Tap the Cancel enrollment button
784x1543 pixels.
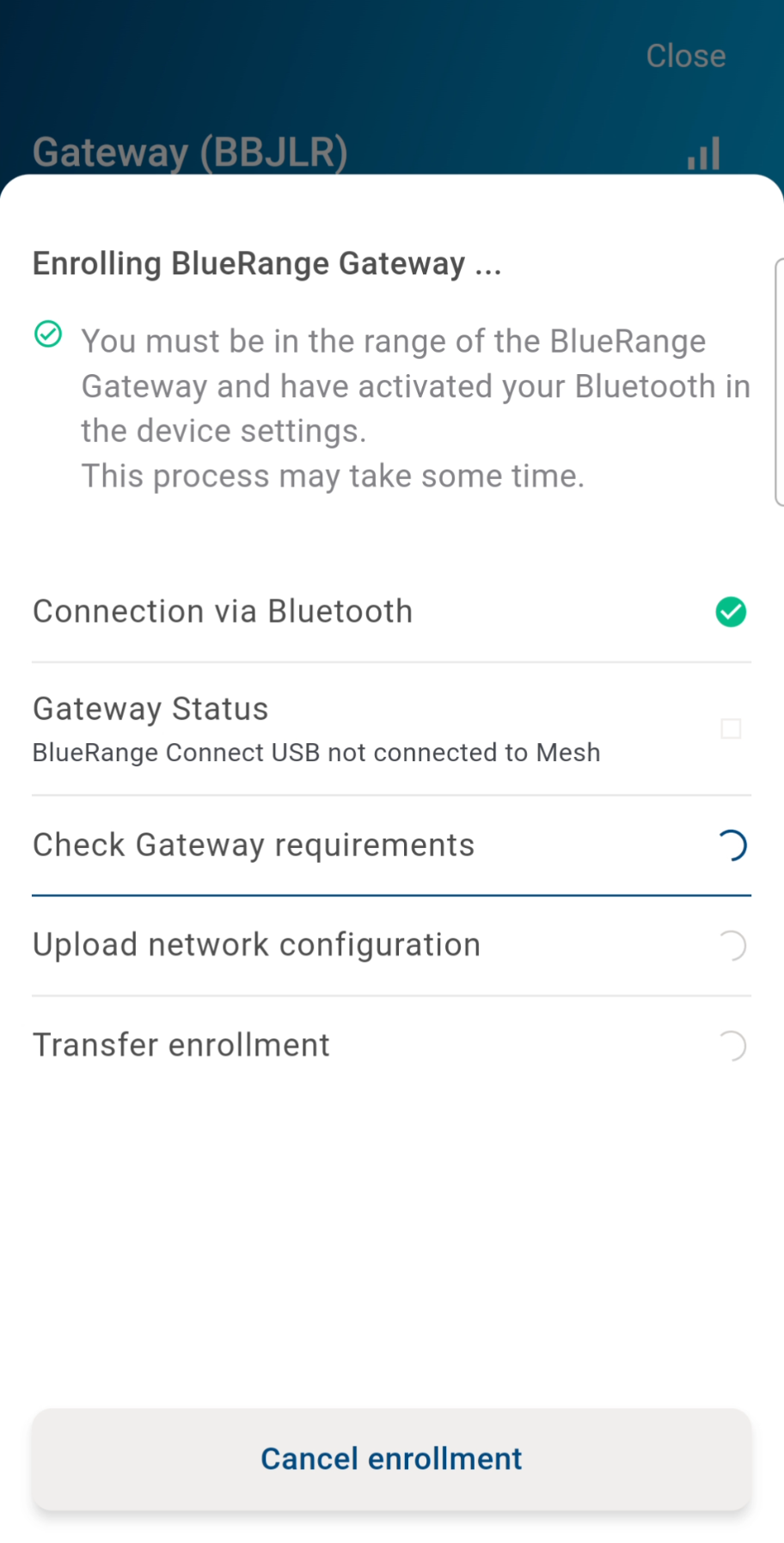tap(391, 1459)
